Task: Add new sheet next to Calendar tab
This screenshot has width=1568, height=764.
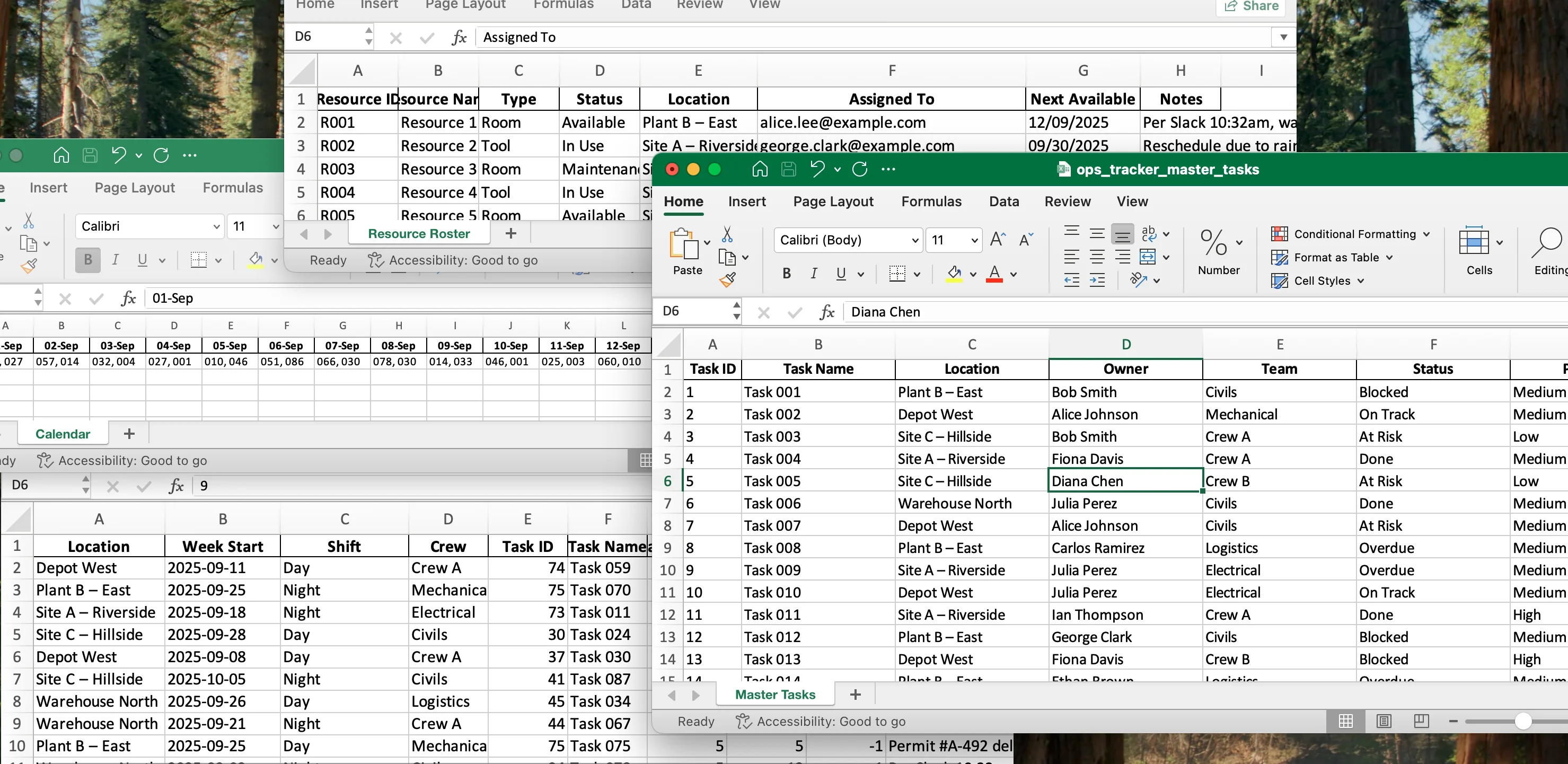Action: [129, 434]
